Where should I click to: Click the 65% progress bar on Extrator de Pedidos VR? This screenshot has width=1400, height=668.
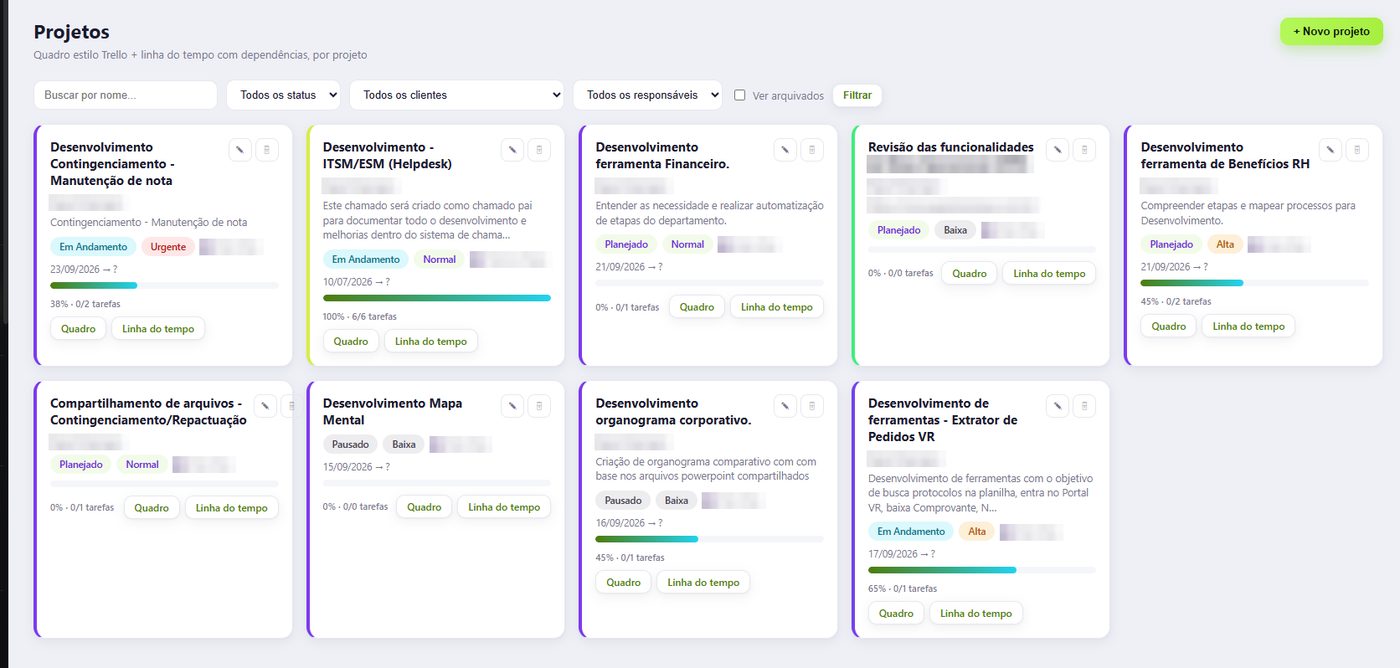coord(982,570)
